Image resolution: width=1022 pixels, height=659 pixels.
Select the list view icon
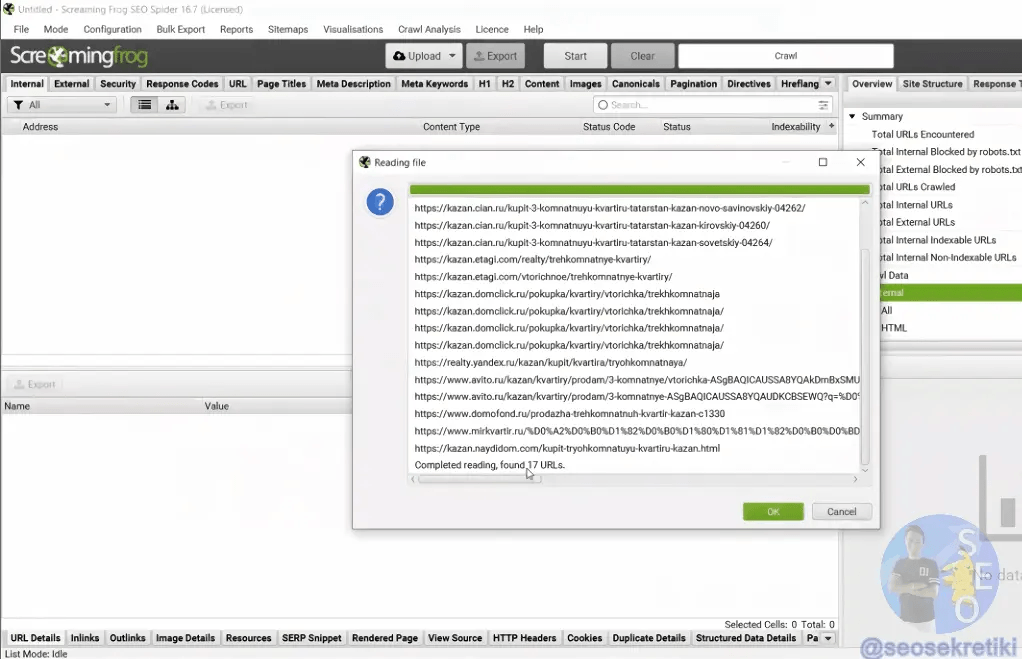(145, 105)
